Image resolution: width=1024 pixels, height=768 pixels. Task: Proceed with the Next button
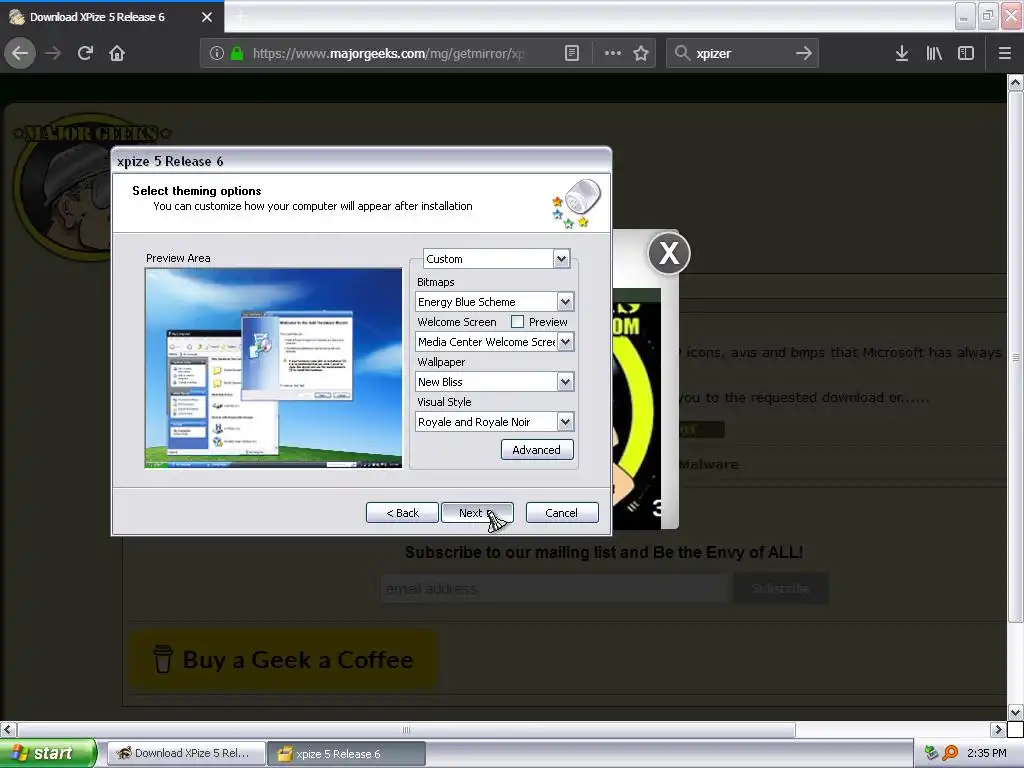click(477, 513)
